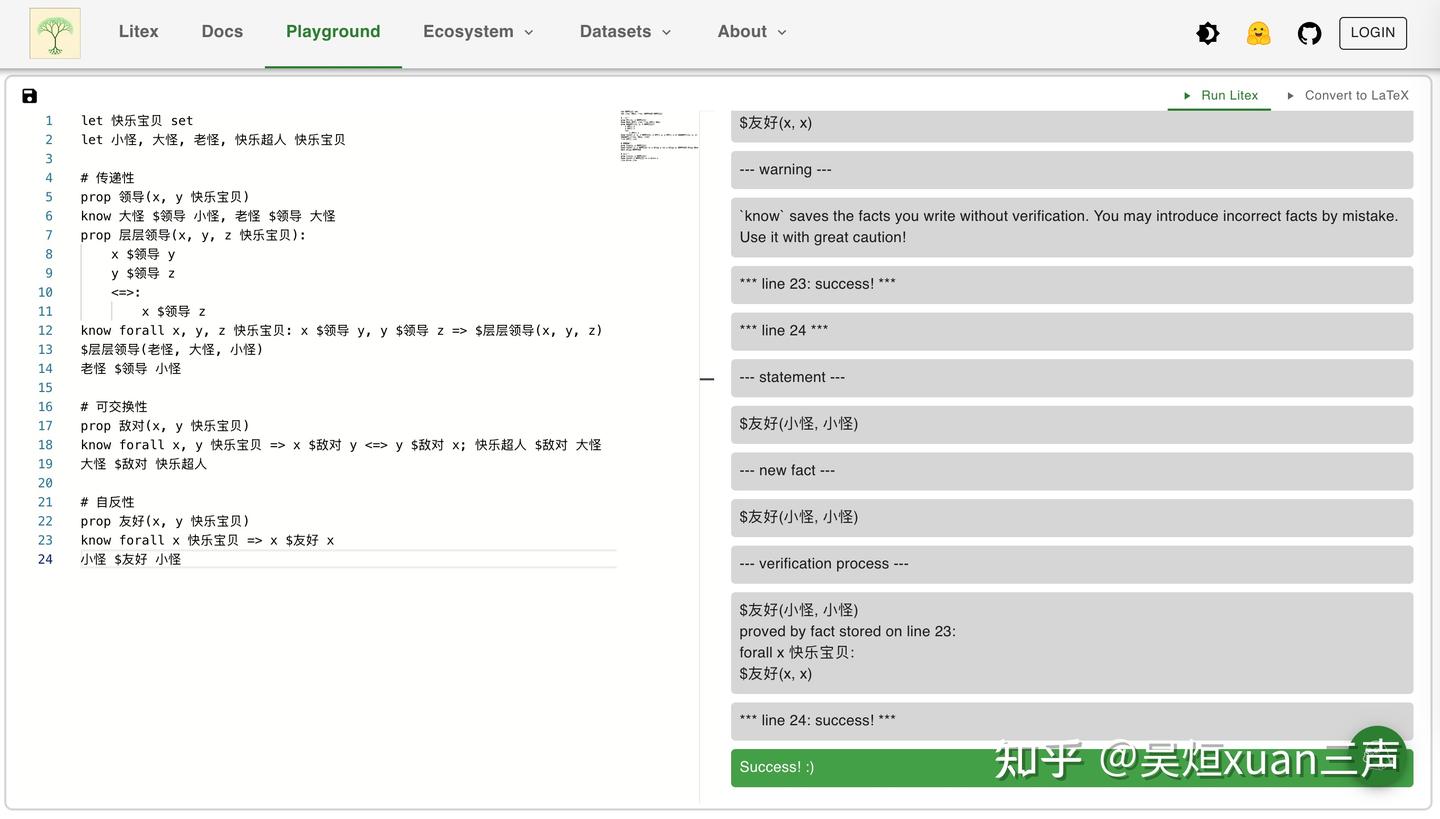Click the '--- verification process ---' output block
This screenshot has height=819, width=1440.
(x=1072, y=564)
